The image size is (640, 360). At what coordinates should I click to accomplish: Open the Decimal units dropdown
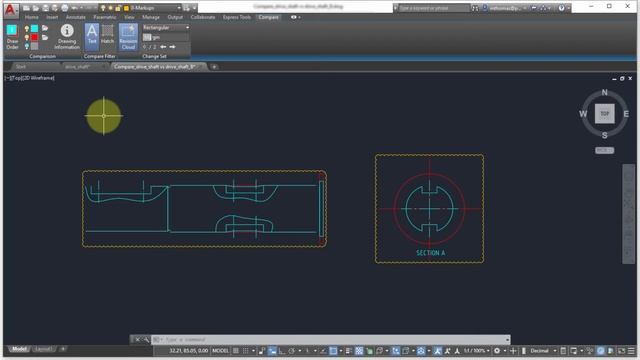pos(542,351)
